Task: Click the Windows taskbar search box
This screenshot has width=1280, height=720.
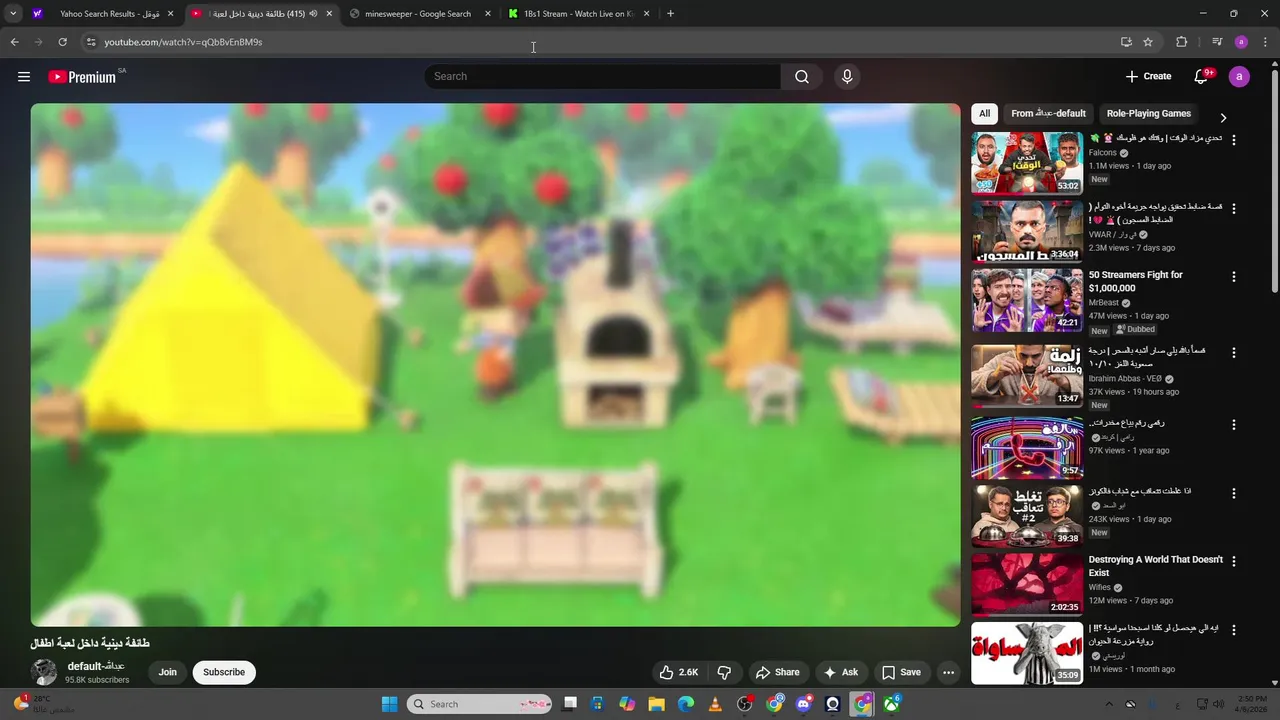Action: [x=480, y=704]
